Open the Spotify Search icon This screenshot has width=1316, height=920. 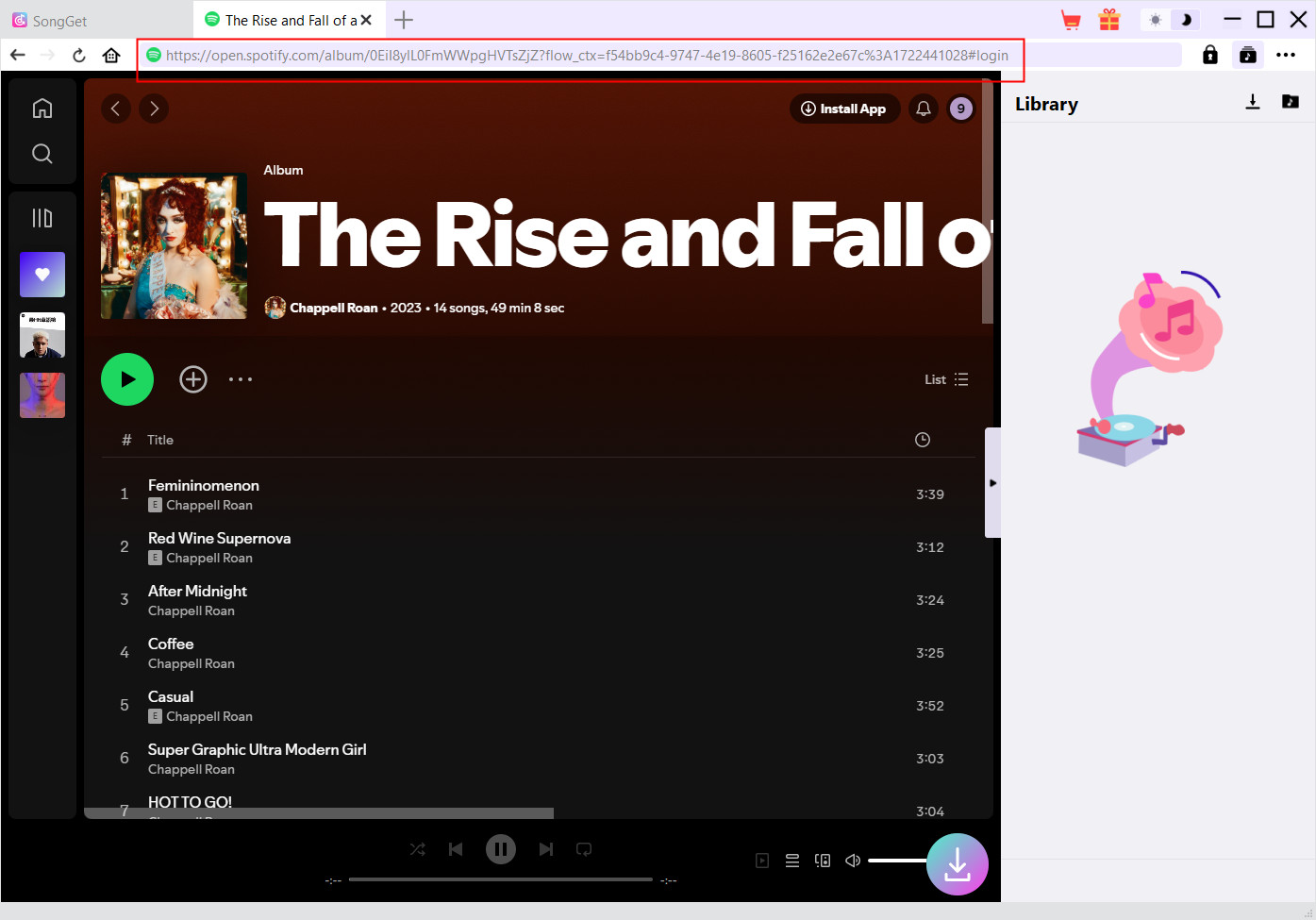coord(42,154)
